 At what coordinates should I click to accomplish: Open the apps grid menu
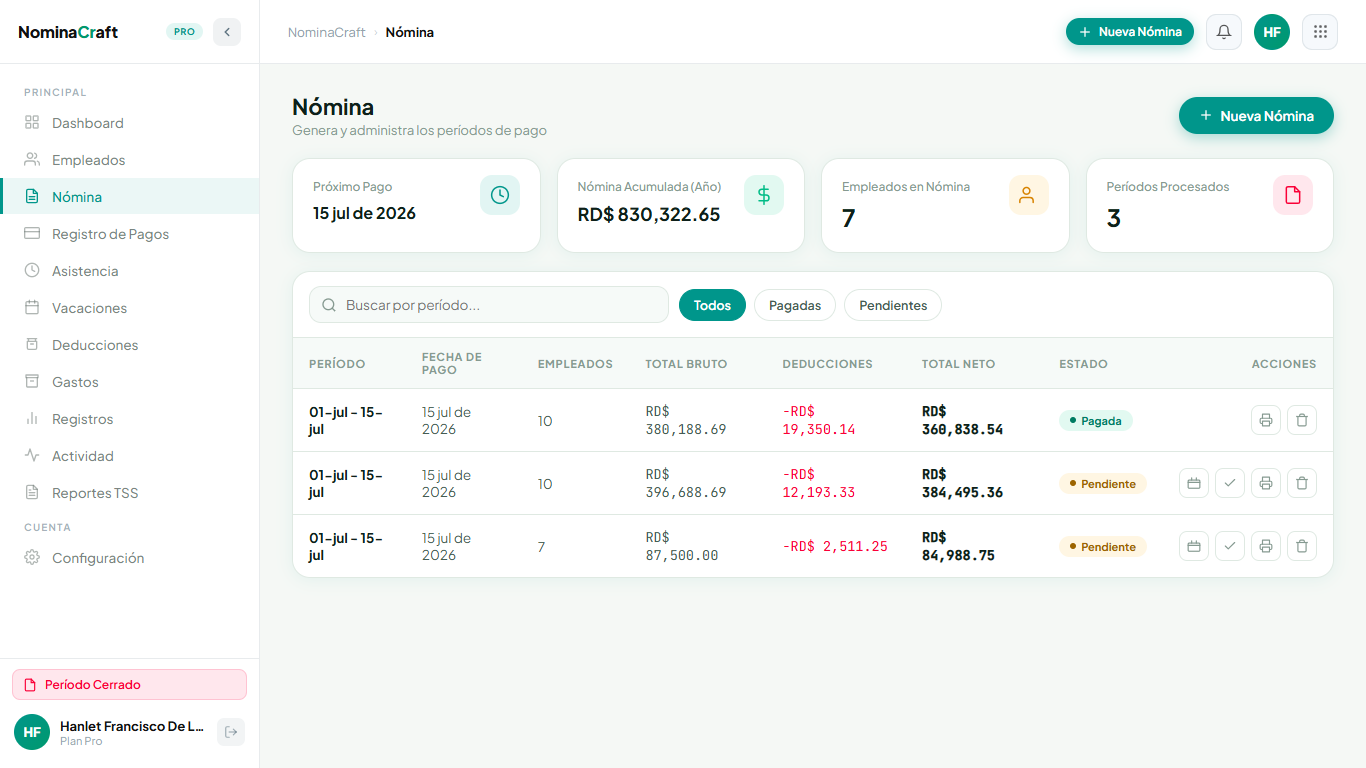1320,32
